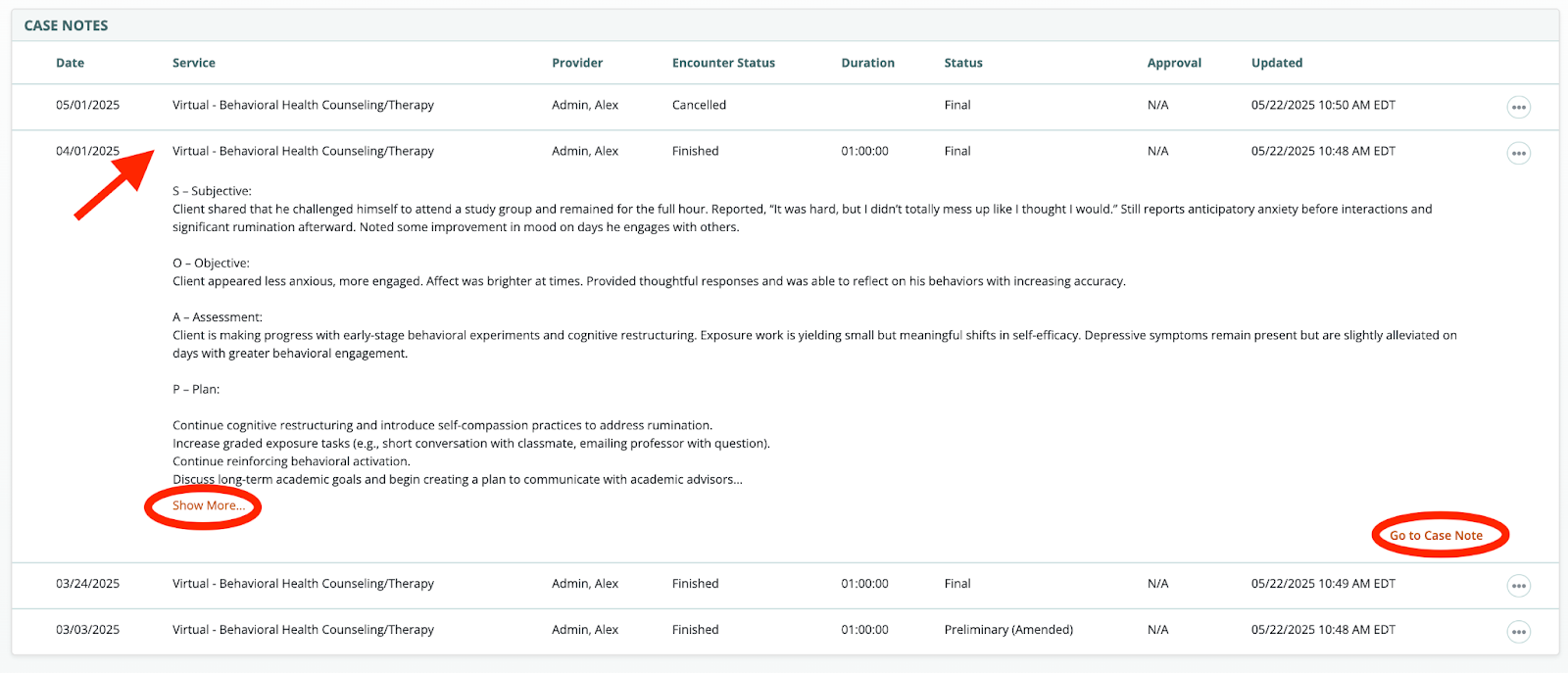This screenshot has height=673, width=1568.
Task: Sort case notes by Date column header
Action: (70, 63)
